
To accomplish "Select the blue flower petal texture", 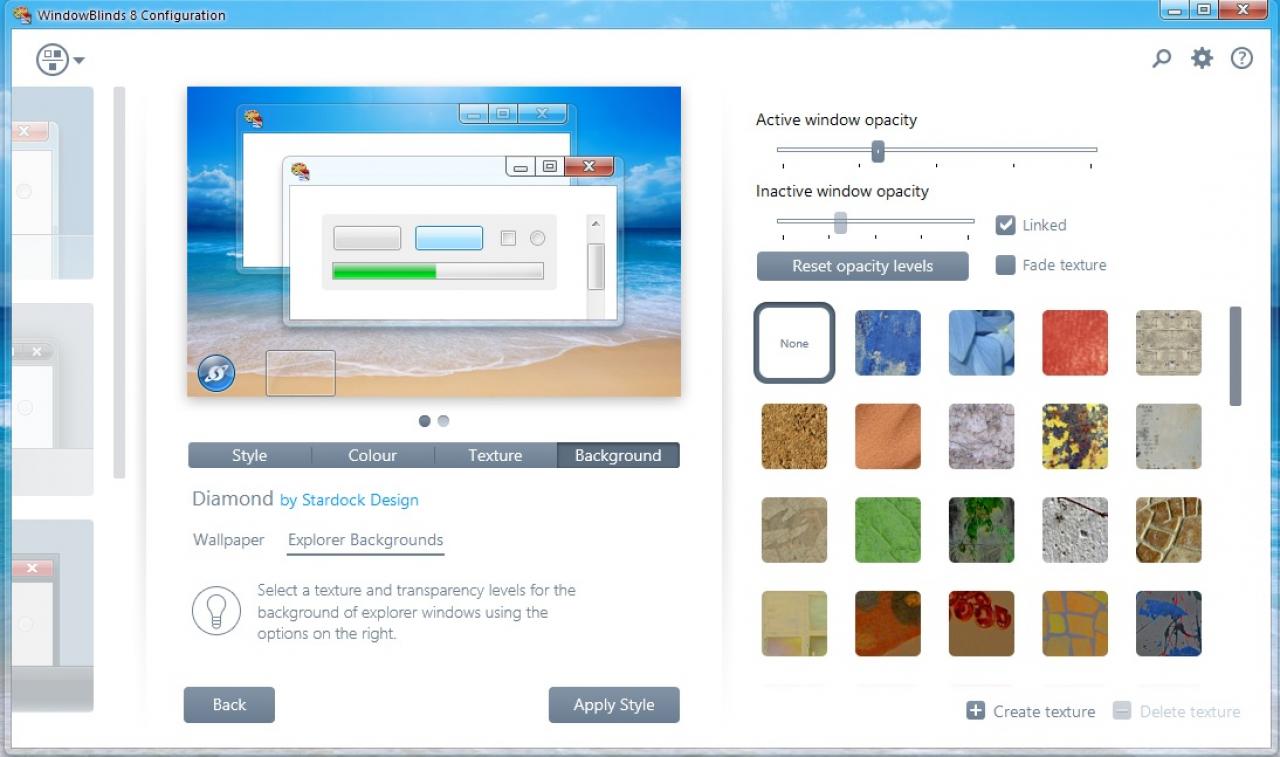I will tap(981, 343).
